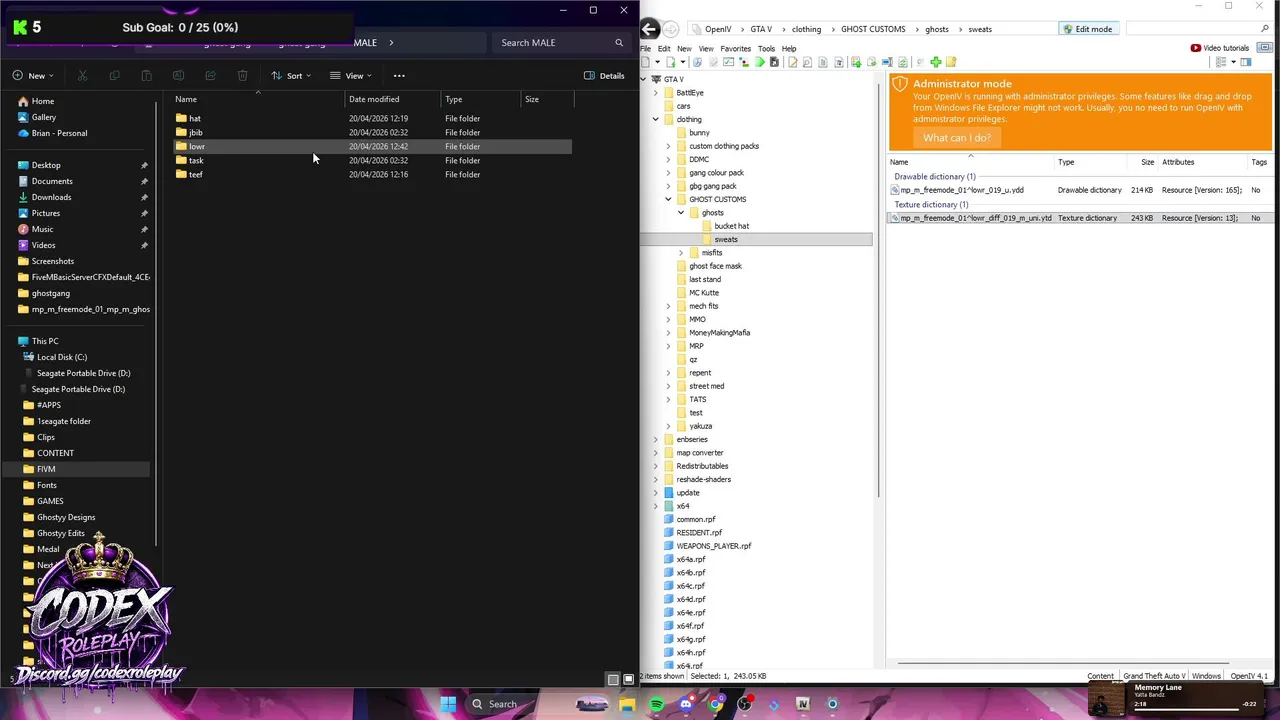Image resolution: width=1280 pixels, height=720 pixels.
Task: Expand the DDMC tree node
Action: 668,159
